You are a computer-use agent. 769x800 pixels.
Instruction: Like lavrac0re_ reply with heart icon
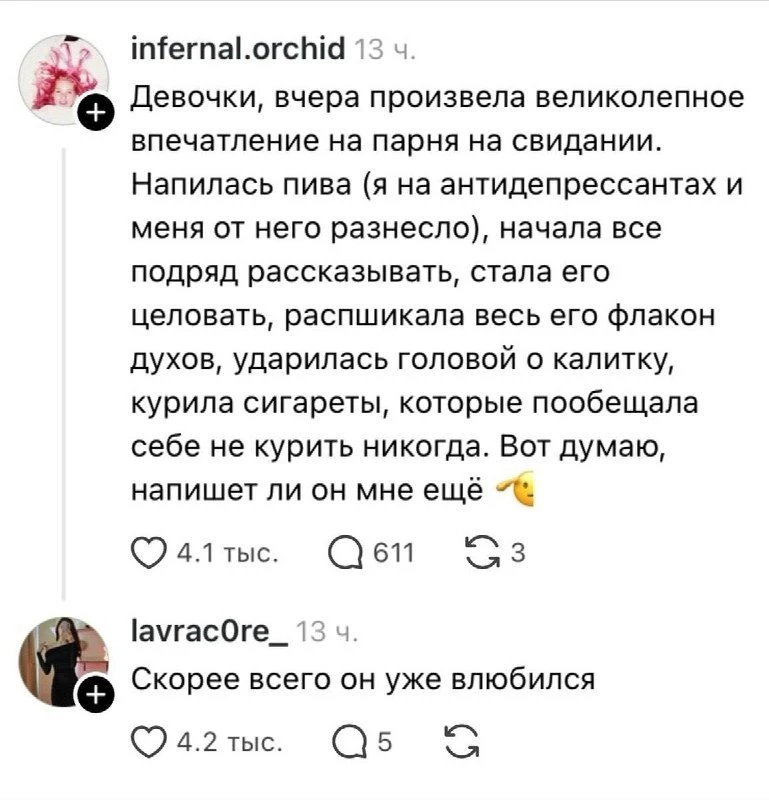coord(148,742)
